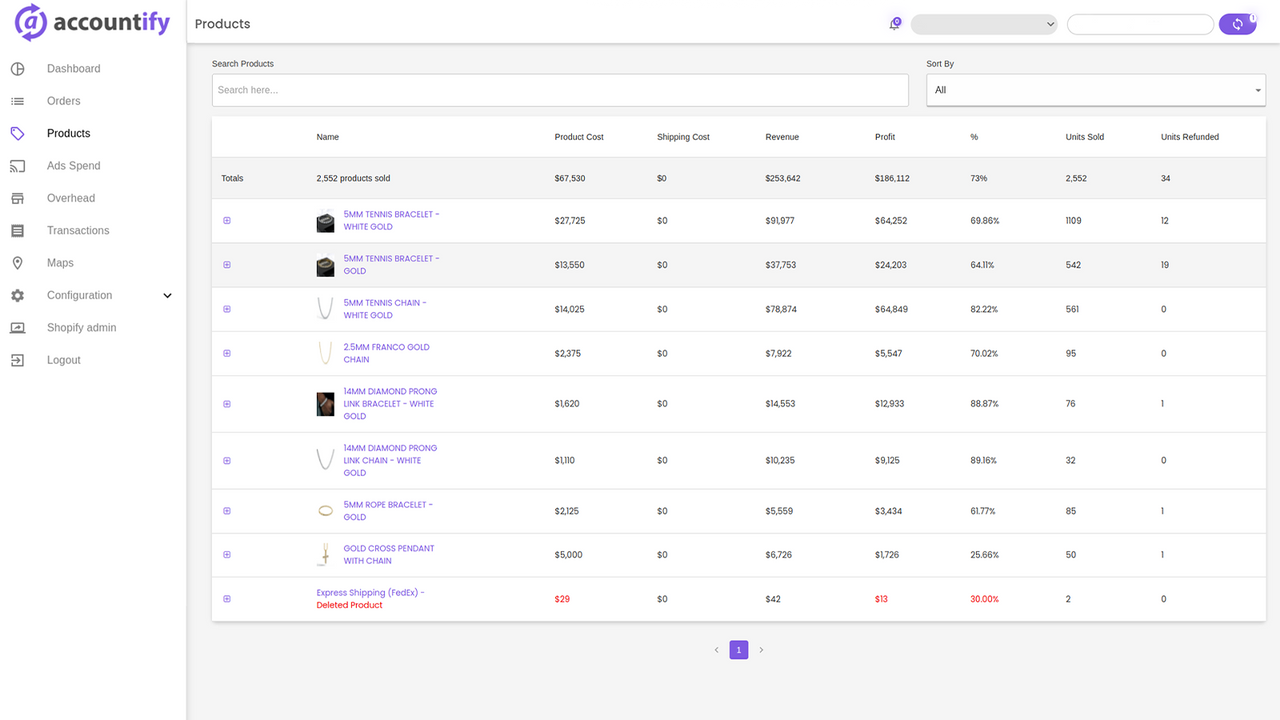Click the Maps pin icon
This screenshot has height=720, width=1280.
coord(17,263)
